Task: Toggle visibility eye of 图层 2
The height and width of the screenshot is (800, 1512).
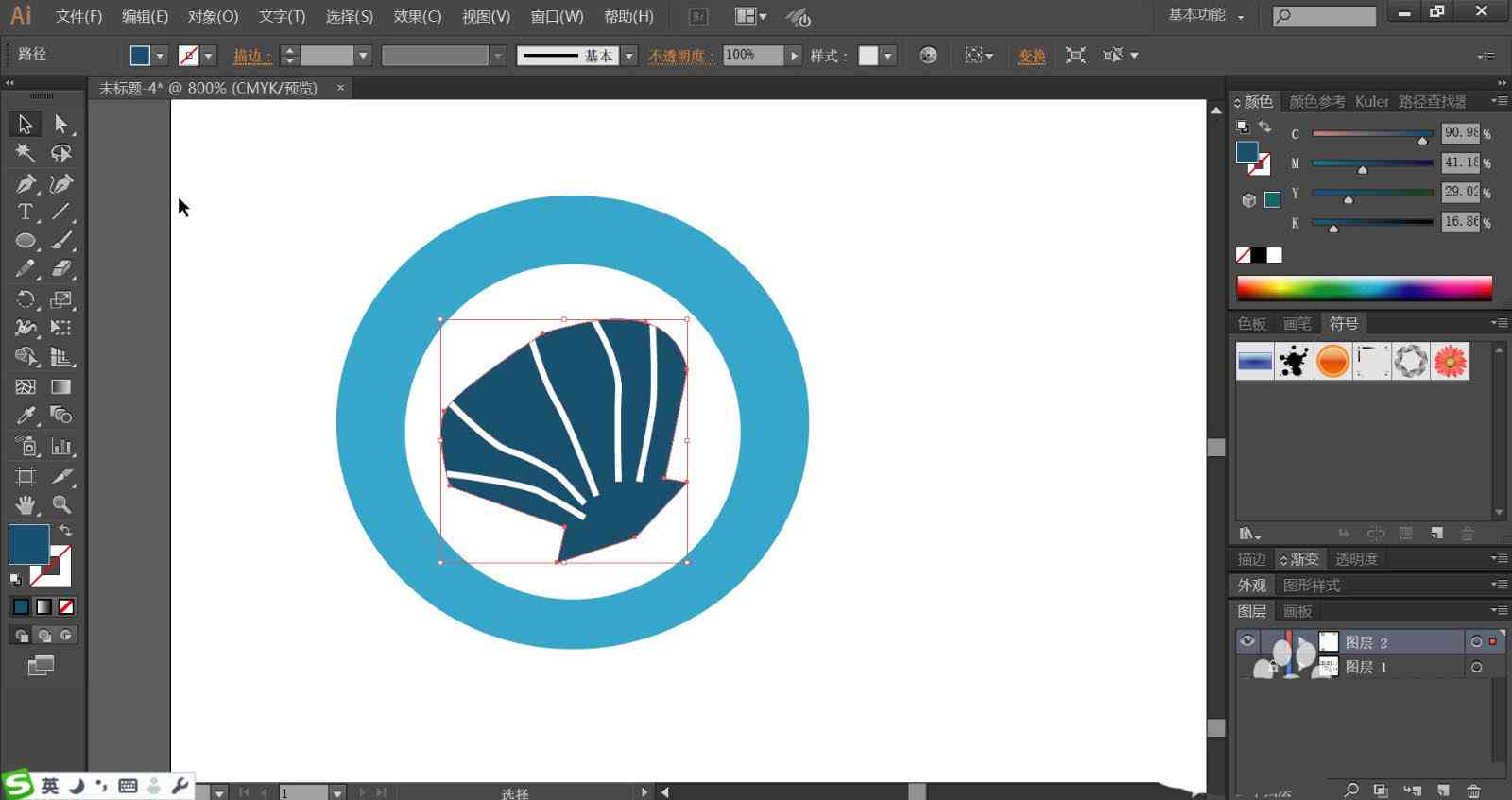Action: coord(1247,641)
